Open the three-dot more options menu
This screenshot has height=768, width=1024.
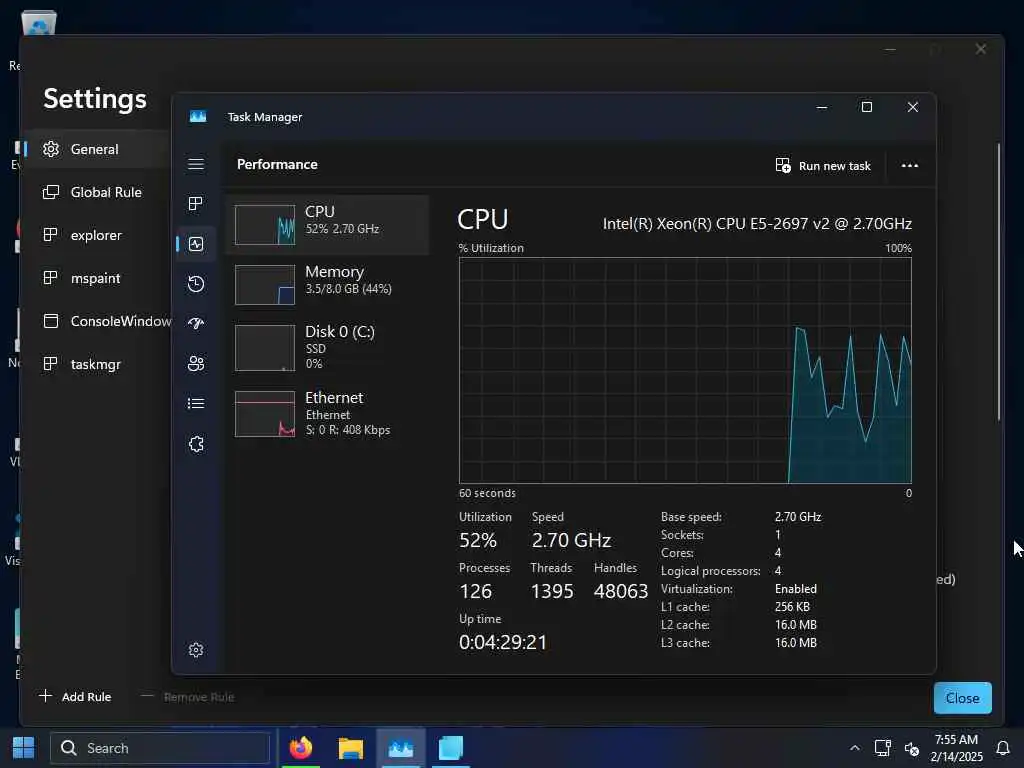[910, 166]
